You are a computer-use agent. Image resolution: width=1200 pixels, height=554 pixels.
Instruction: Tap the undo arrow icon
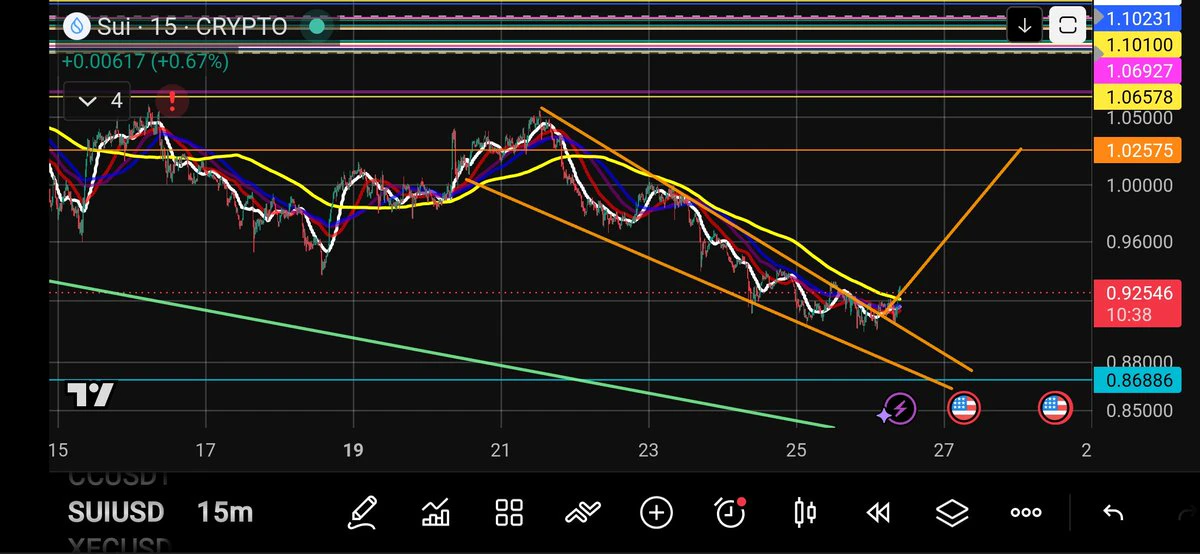pos(1112,513)
